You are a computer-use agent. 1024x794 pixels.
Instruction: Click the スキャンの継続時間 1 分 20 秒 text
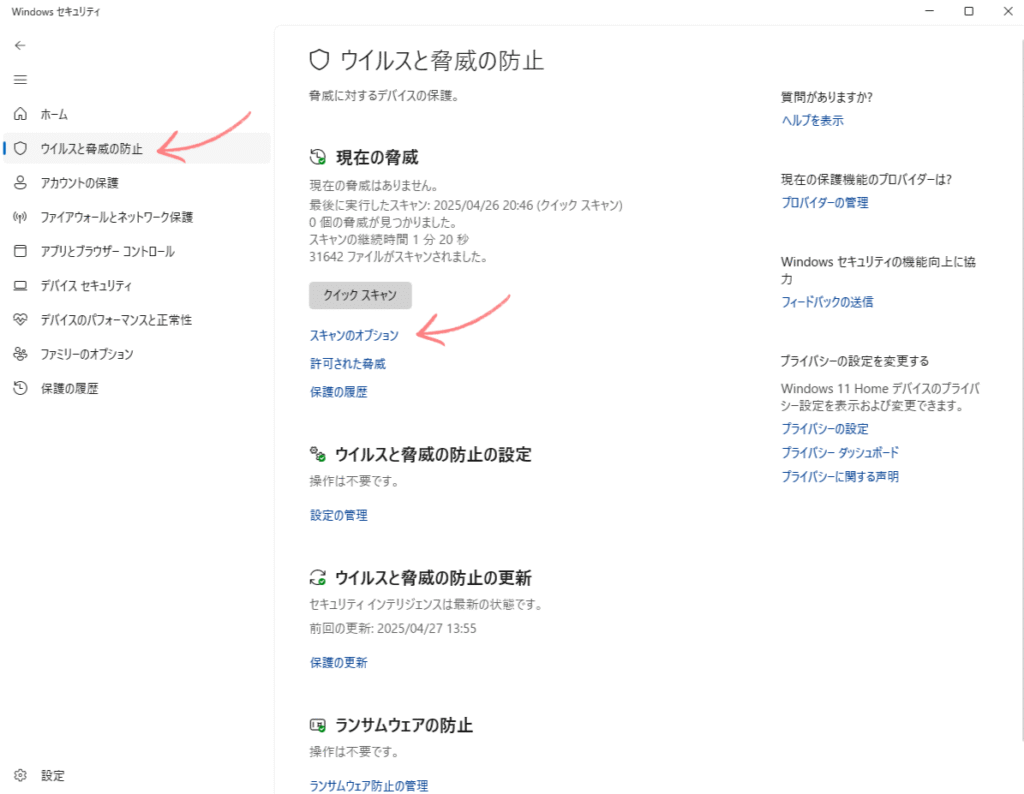click(x=389, y=240)
